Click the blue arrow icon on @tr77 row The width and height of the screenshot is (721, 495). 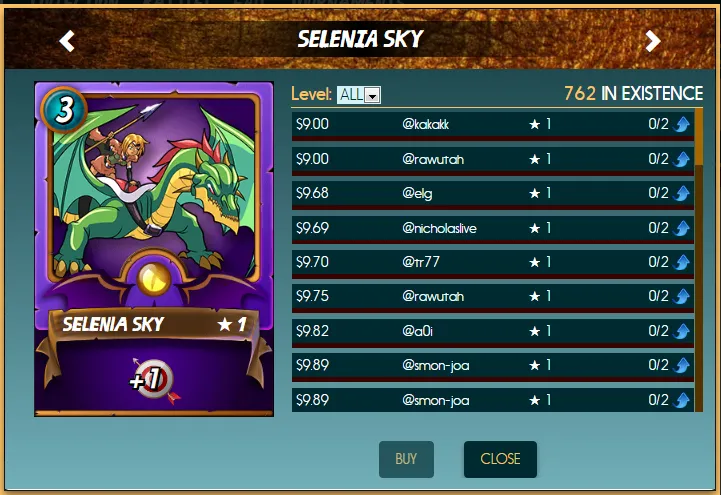click(x=681, y=262)
